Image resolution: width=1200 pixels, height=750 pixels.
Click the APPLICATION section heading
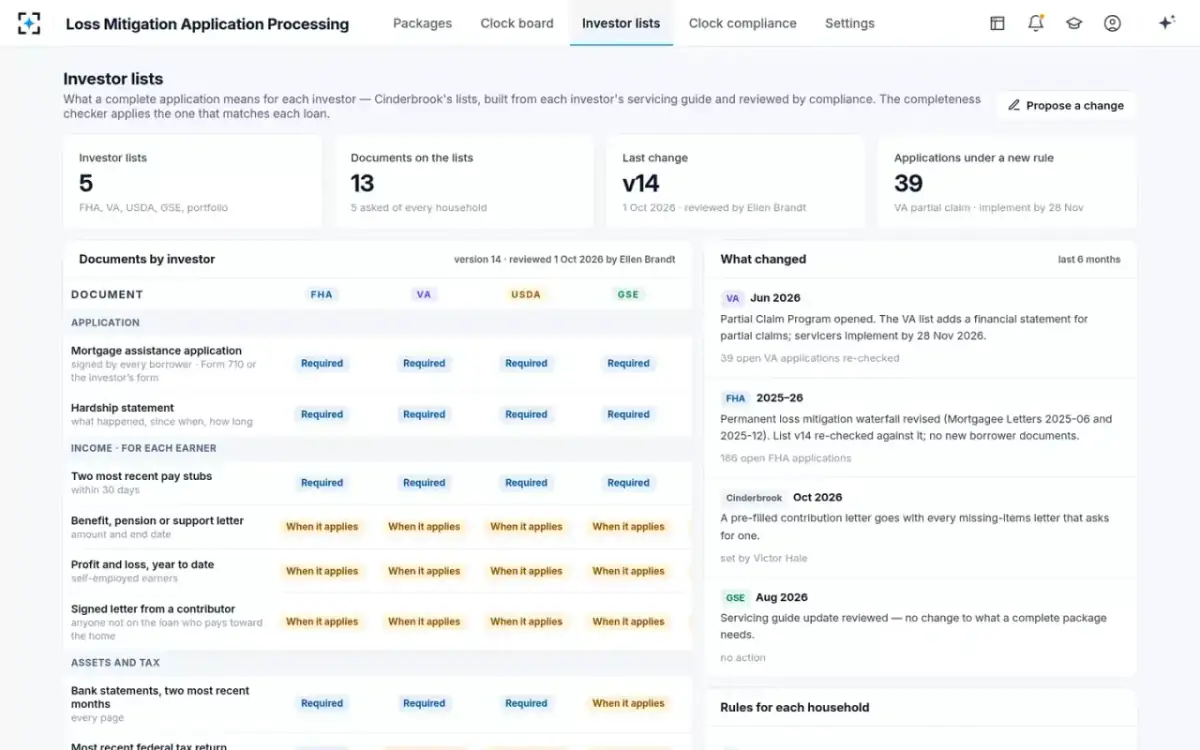pos(105,323)
